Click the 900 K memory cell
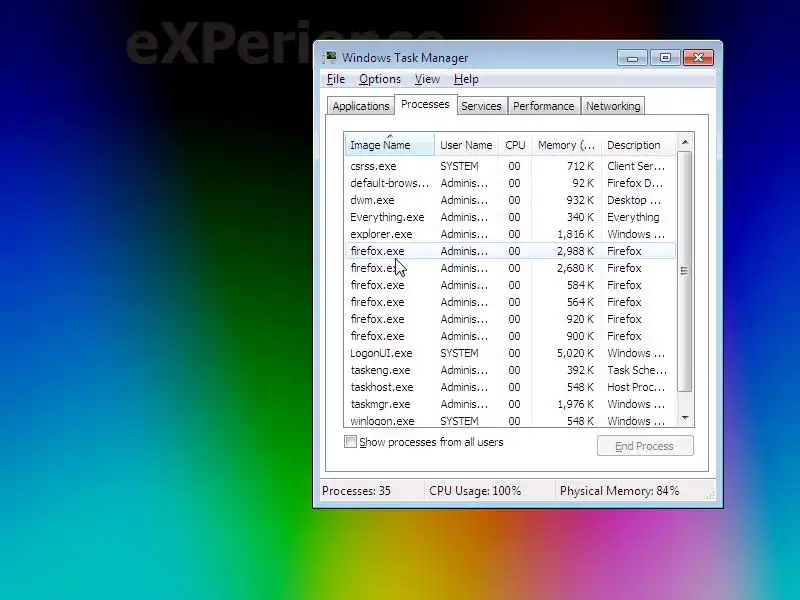Screen dimensions: 800x600 [x=580, y=336]
